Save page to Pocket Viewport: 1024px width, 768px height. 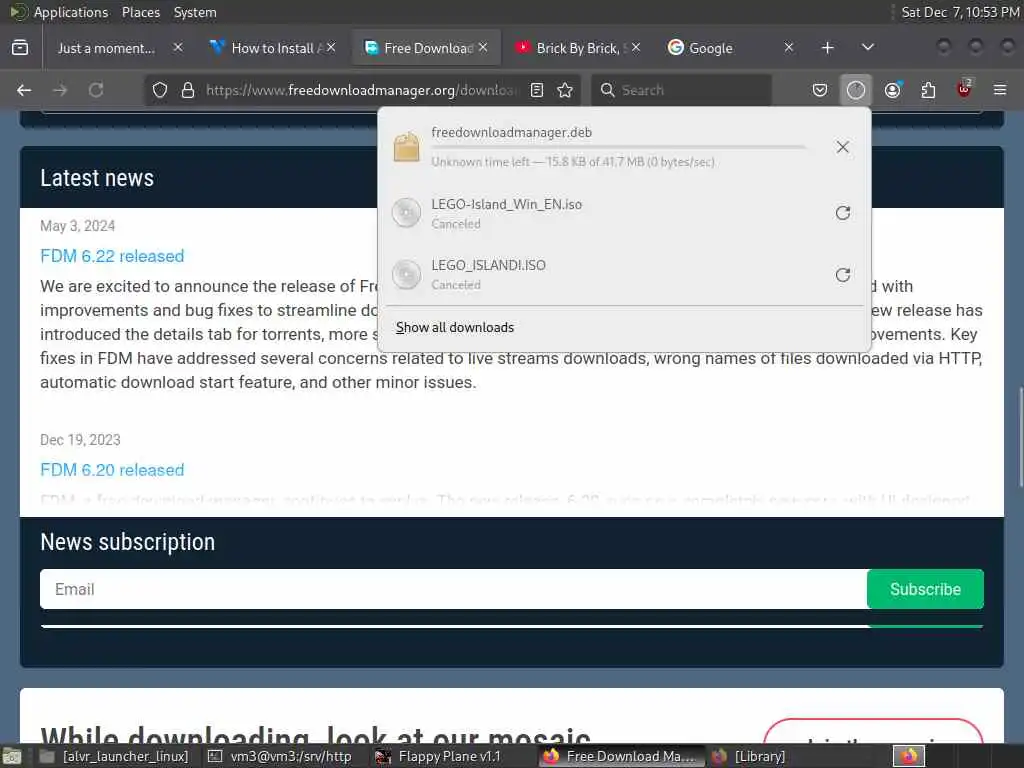click(x=820, y=90)
